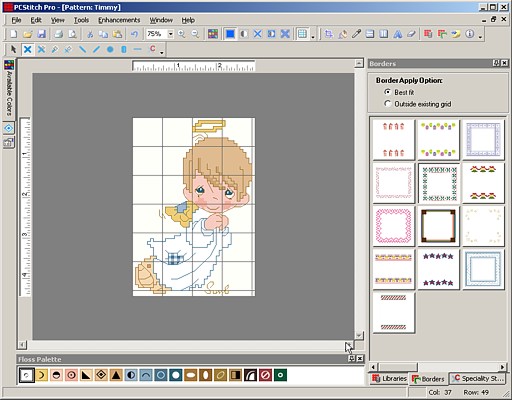This screenshot has height=400, width=512.
Task: Select the red C specialty stitch tool
Action: [x=152, y=49]
